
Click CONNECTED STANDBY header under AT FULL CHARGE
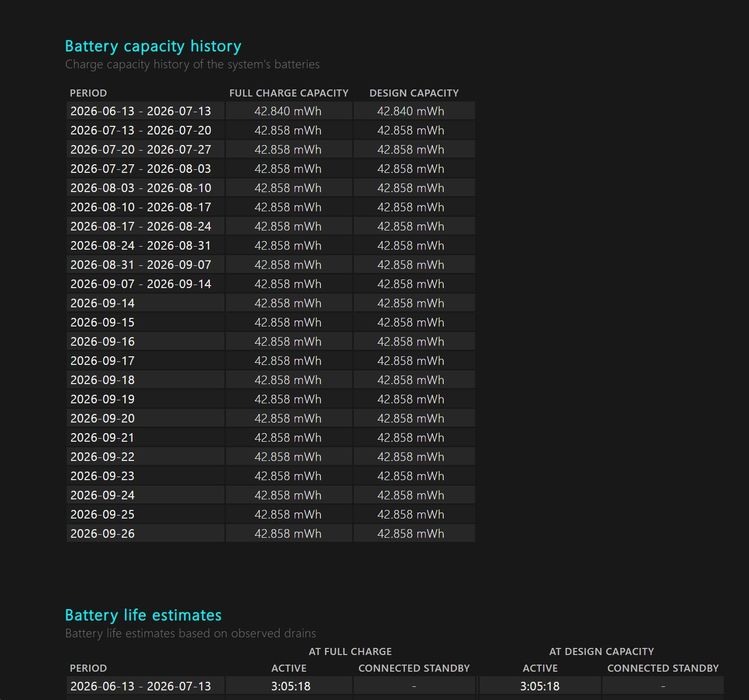coord(414,668)
